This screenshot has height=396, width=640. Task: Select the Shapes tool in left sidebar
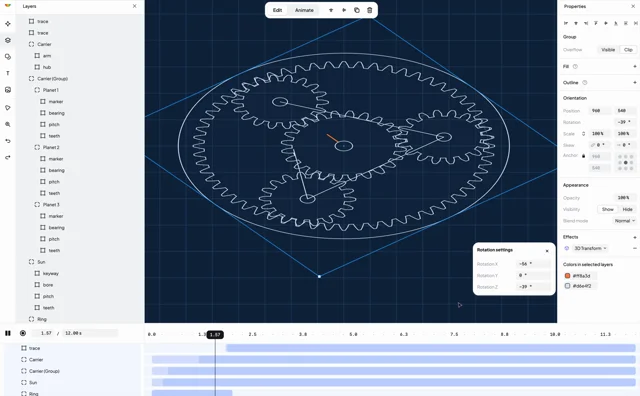coord(8,57)
